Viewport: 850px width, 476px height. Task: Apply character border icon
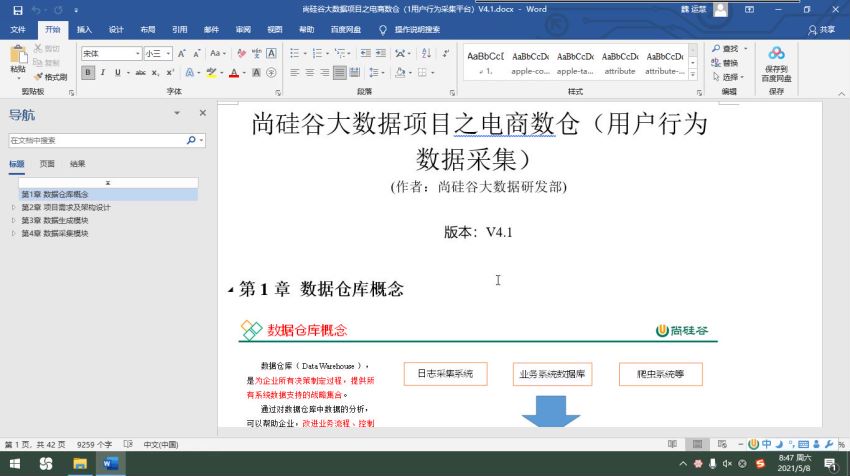point(272,53)
